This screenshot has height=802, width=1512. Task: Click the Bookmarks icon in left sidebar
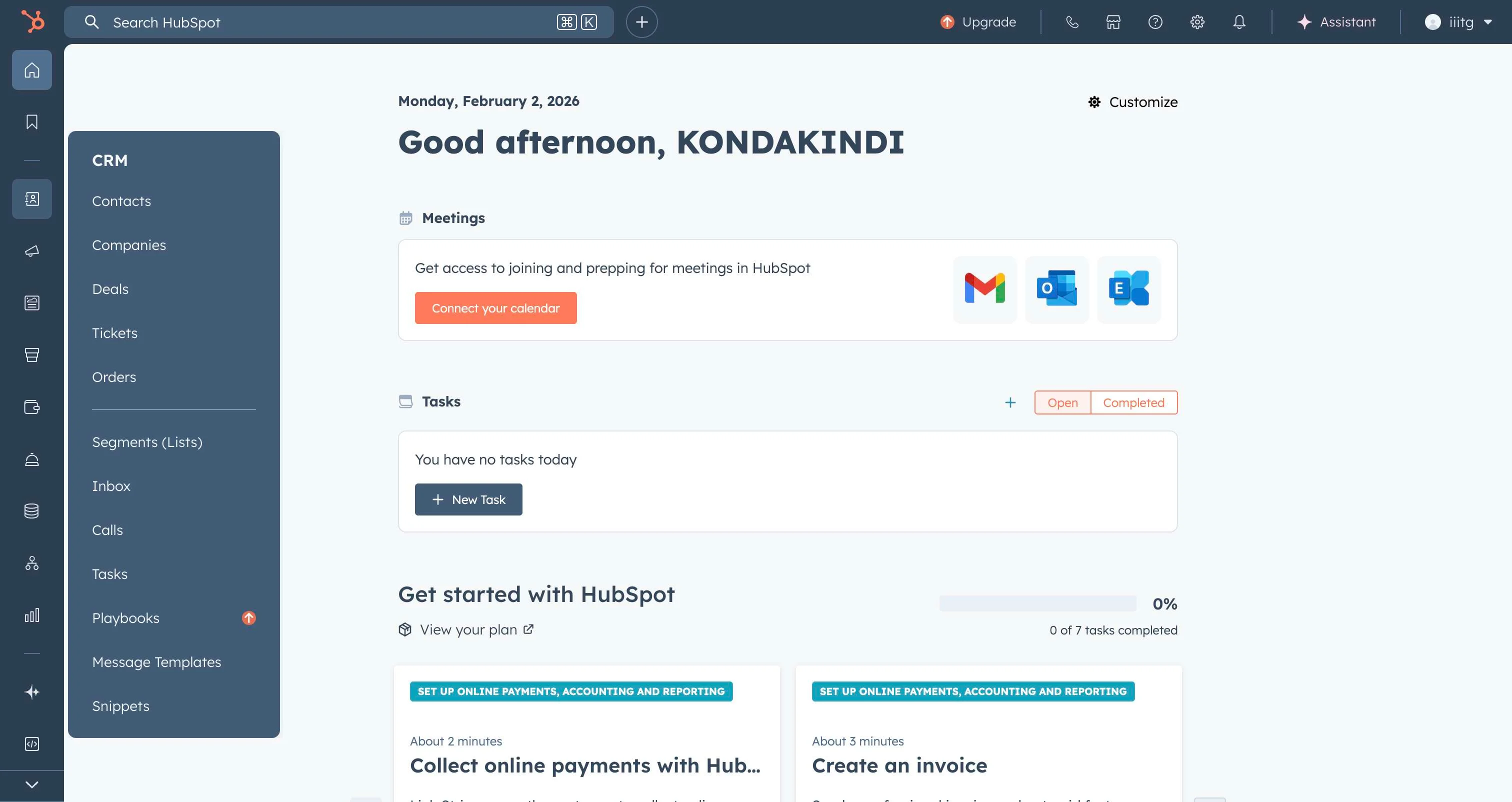coord(31,121)
